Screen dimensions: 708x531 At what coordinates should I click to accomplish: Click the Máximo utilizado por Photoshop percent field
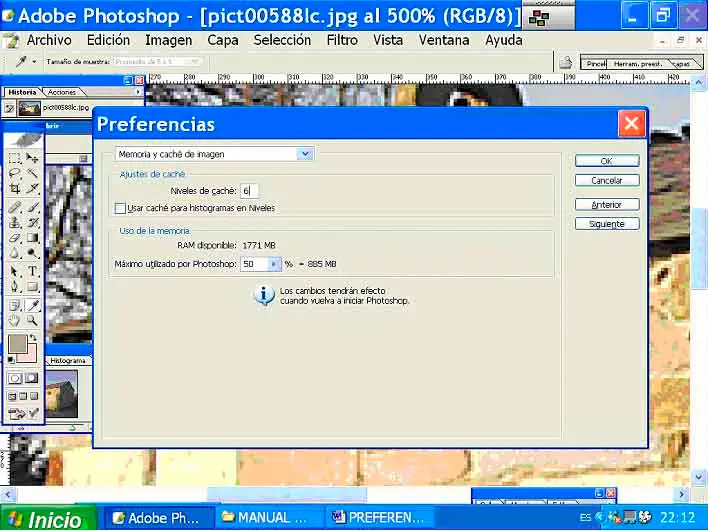255,264
